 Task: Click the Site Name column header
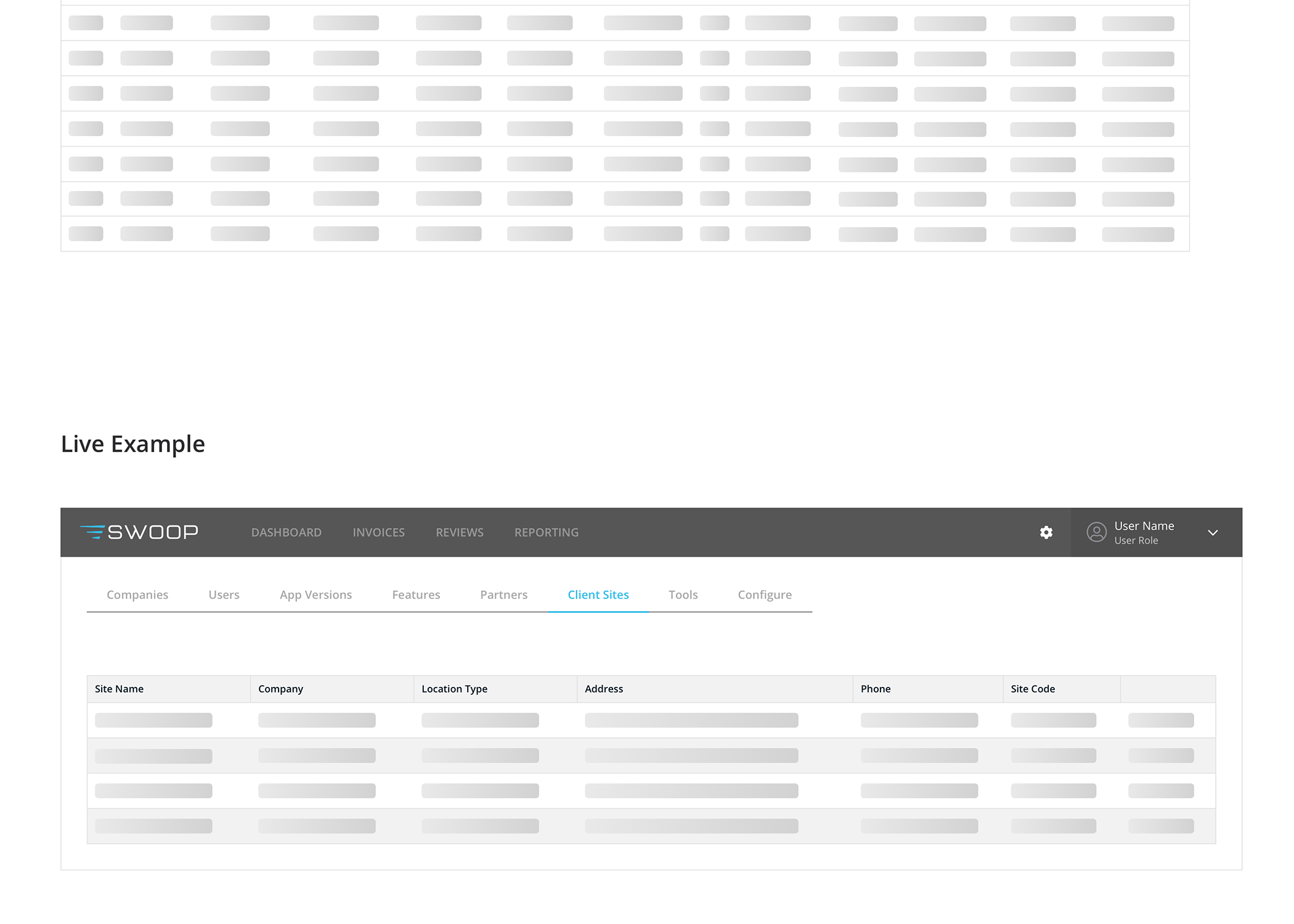coord(169,689)
